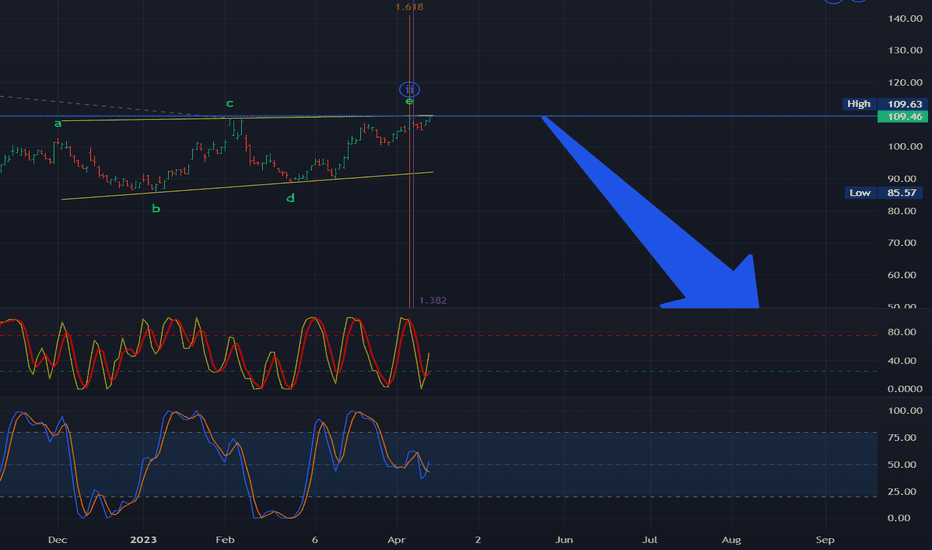Click the Feb label on time axis
The width and height of the screenshot is (932, 550).
[225, 540]
